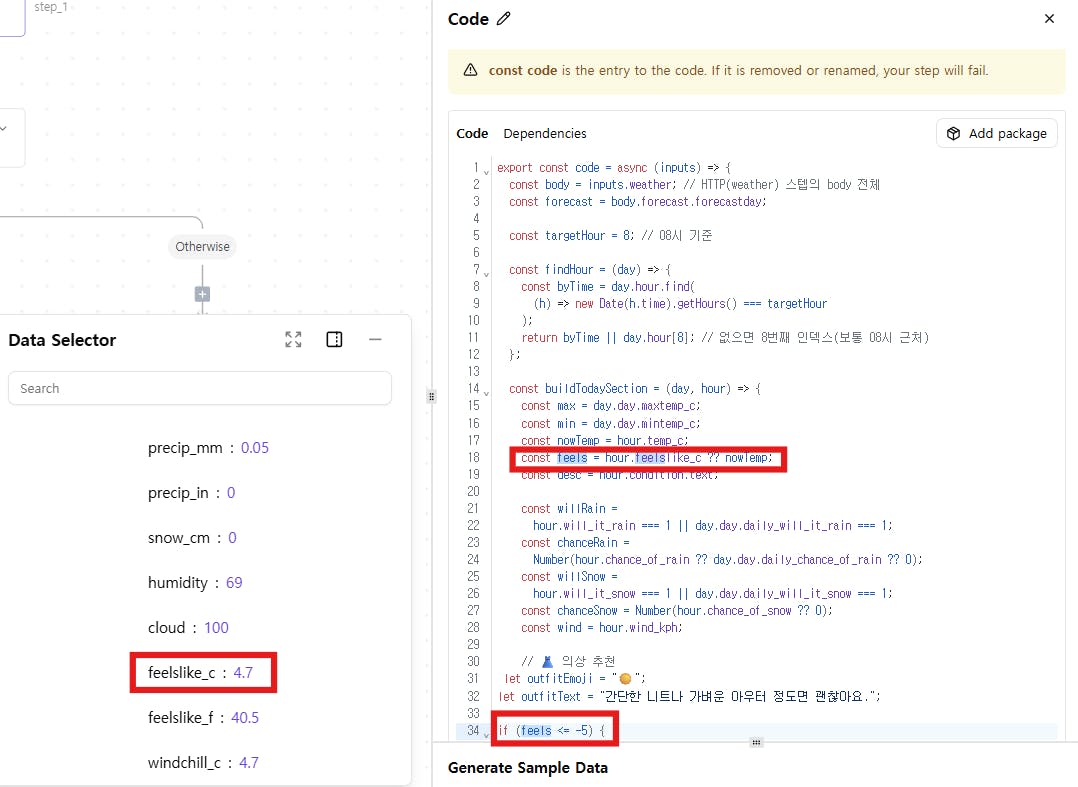This screenshot has width=1078, height=787.
Task: Select the windchill_c : 4.7 data entry
Action: click(x=203, y=763)
